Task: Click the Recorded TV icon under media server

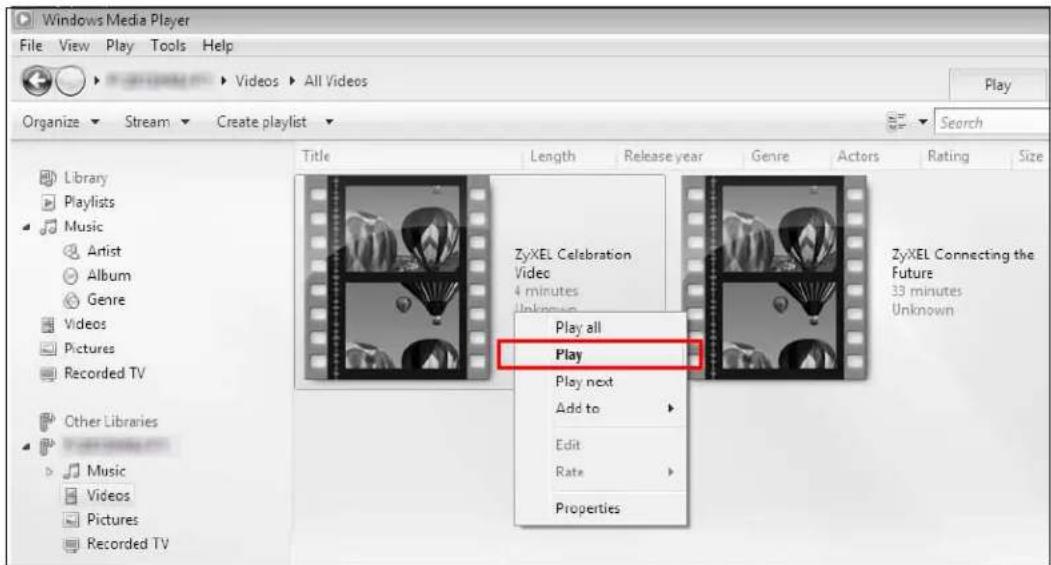Action: pos(71,544)
